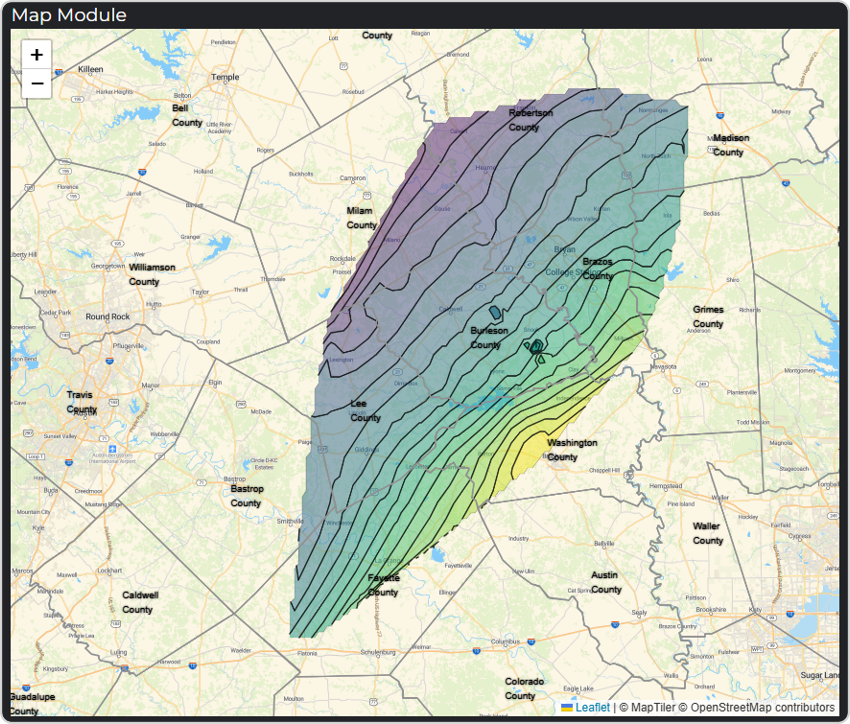Click the Grimes County label
The width and height of the screenshot is (850, 724).
pos(708,317)
